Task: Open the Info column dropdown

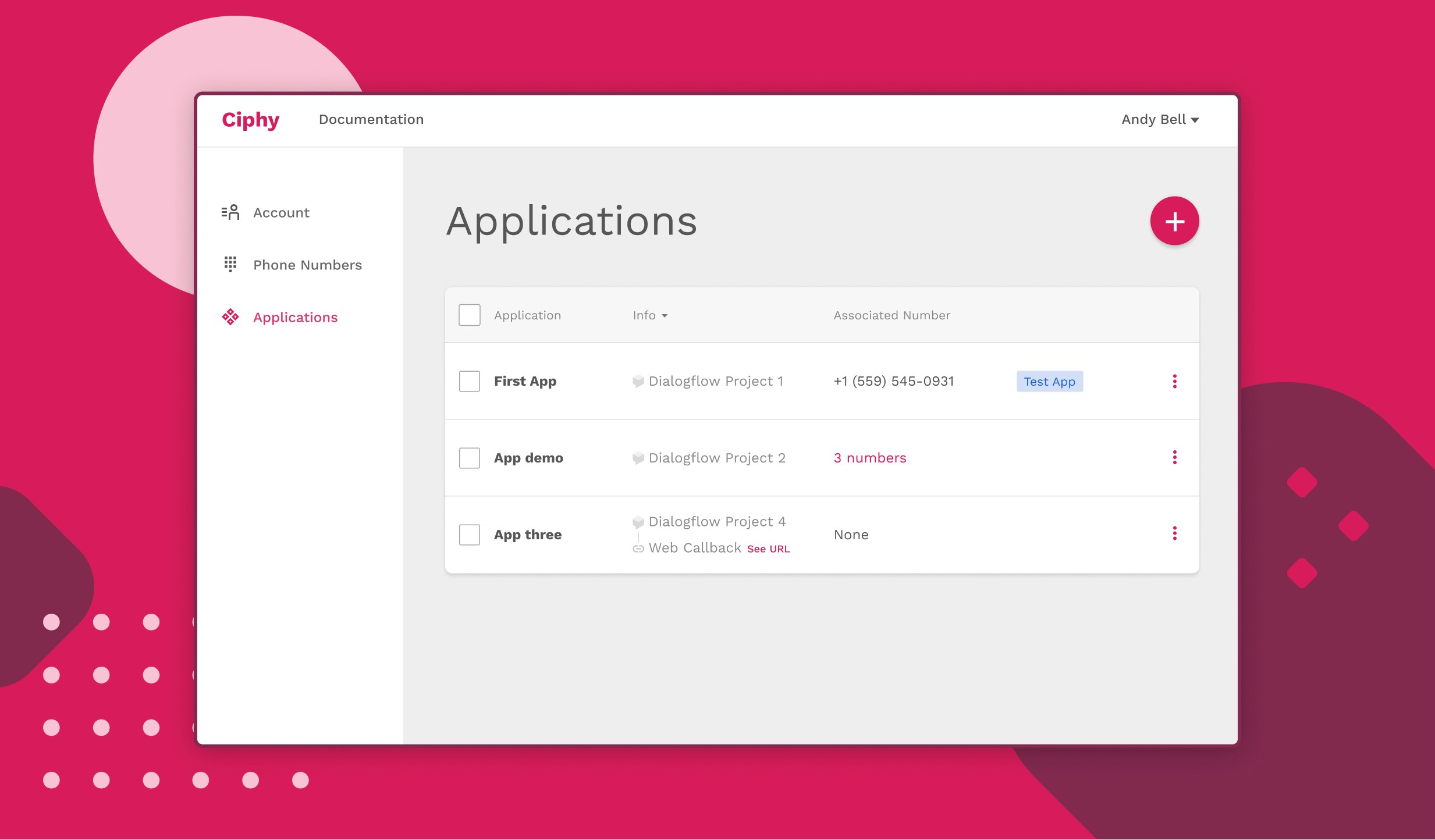Action: point(650,315)
